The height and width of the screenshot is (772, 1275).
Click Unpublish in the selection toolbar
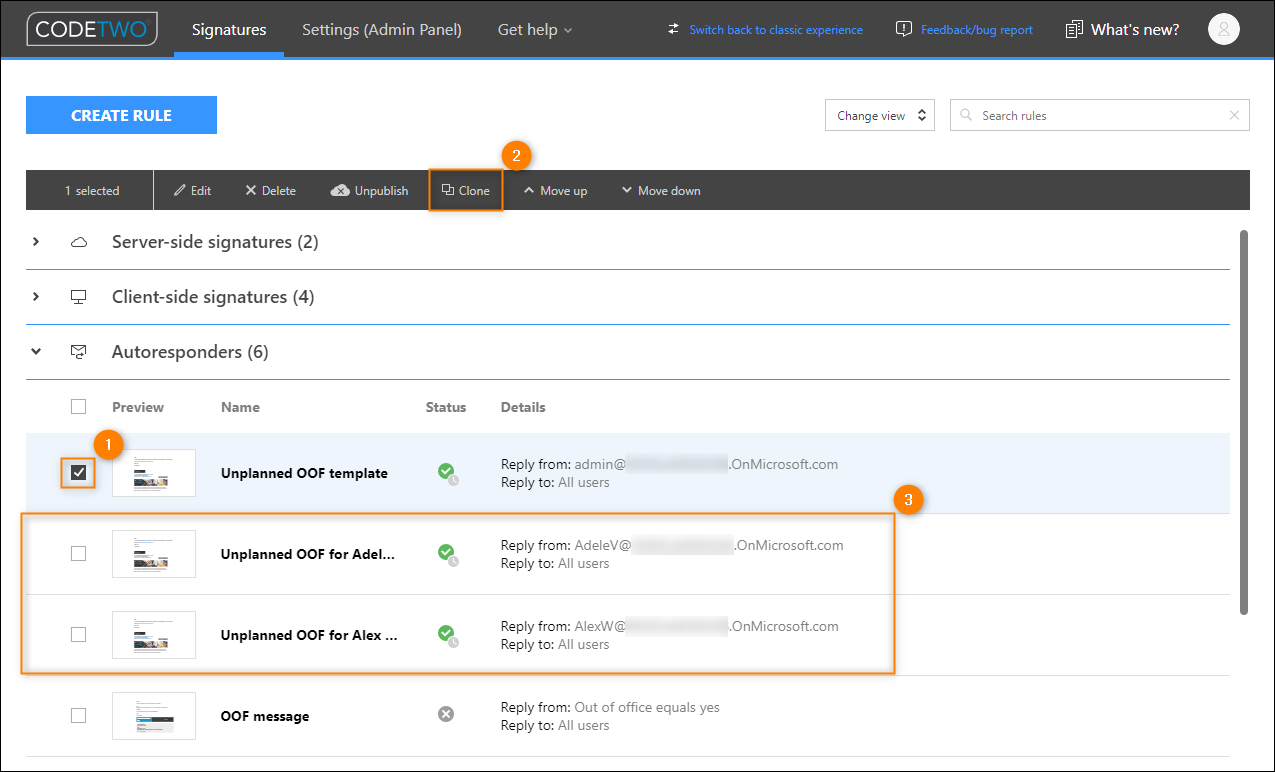[370, 190]
